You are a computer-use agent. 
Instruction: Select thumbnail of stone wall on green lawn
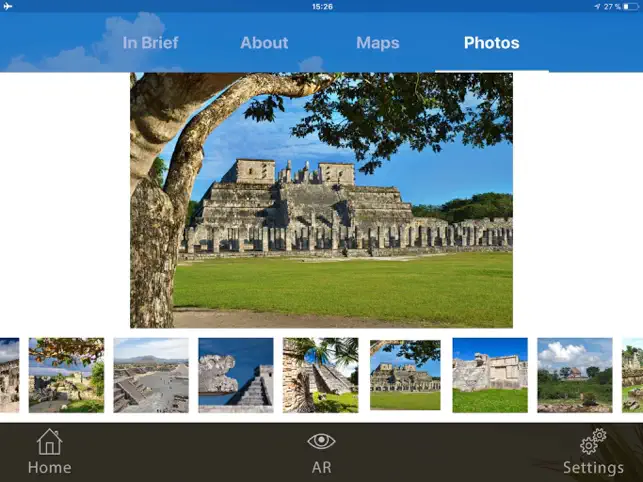(490, 375)
